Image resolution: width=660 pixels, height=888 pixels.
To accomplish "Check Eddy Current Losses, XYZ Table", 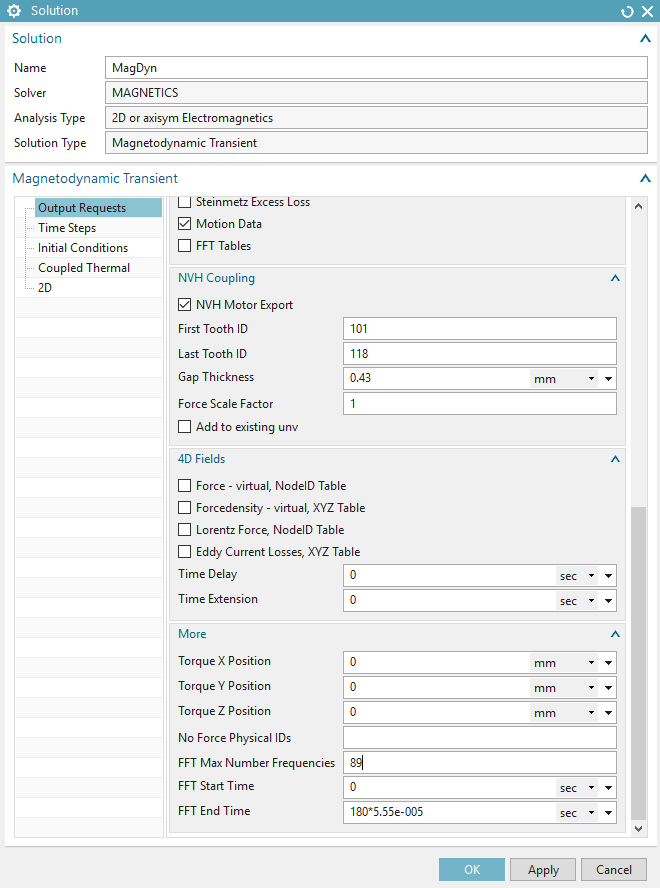I will tap(184, 552).
